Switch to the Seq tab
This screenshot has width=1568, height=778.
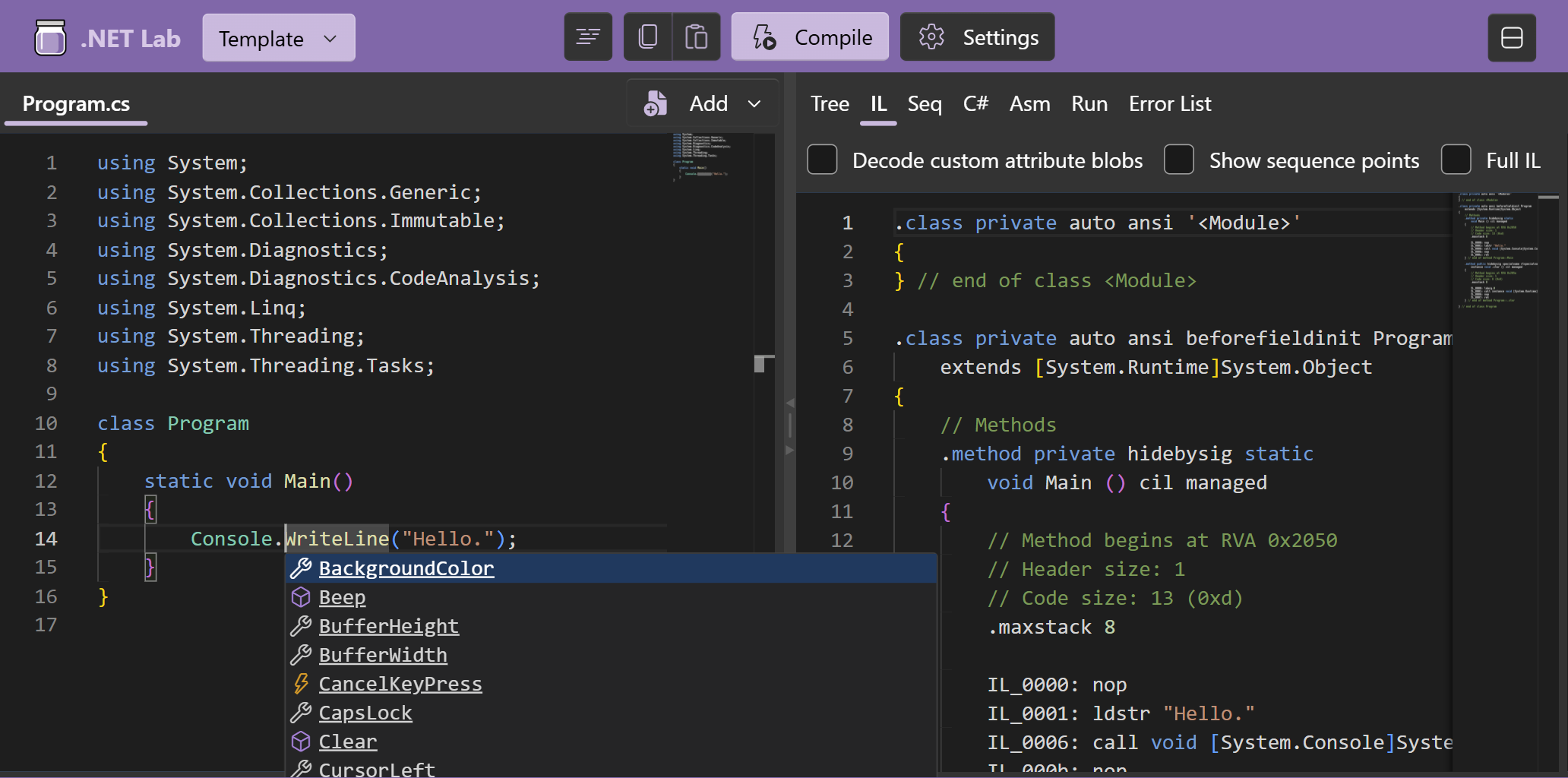tap(925, 104)
